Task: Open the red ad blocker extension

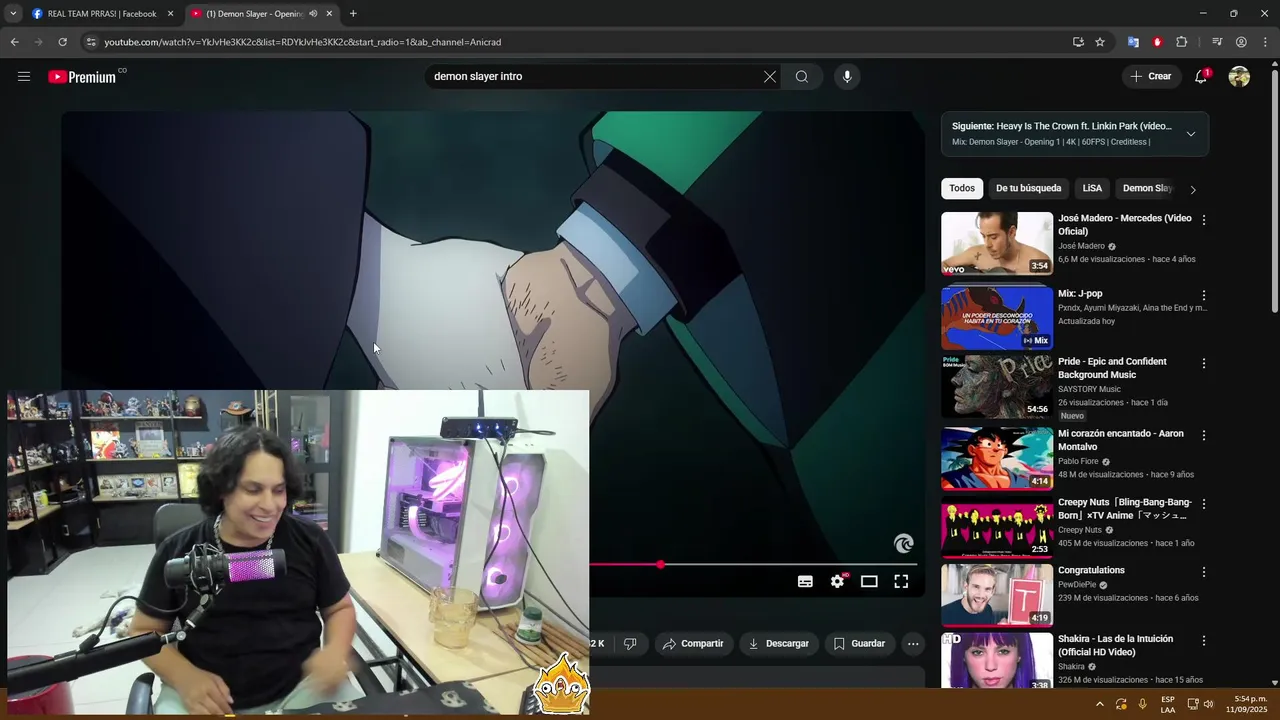Action: pyautogui.click(x=1157, y=42)
